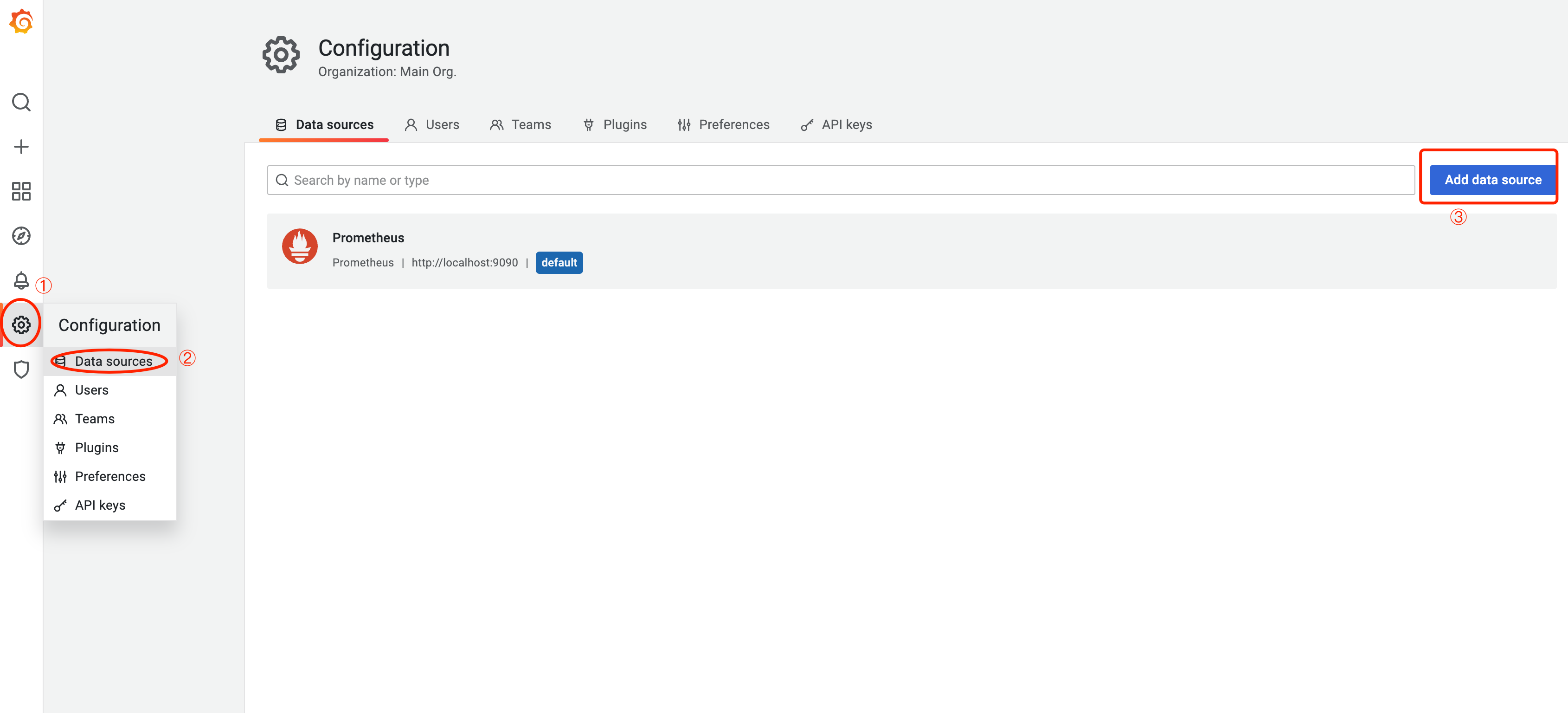Switch to the Teams tab
The image size is (1568, 713).
[521, 125]
